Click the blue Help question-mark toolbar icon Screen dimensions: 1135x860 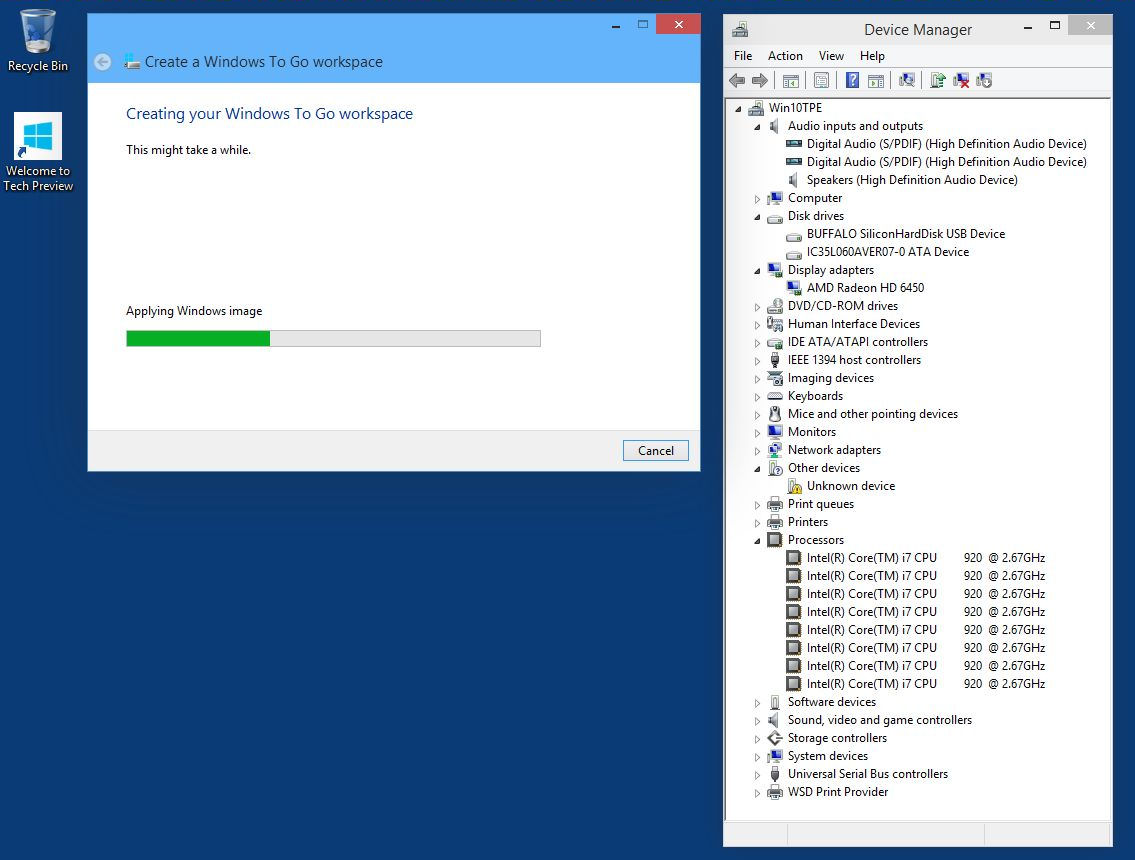coord(852,80)
